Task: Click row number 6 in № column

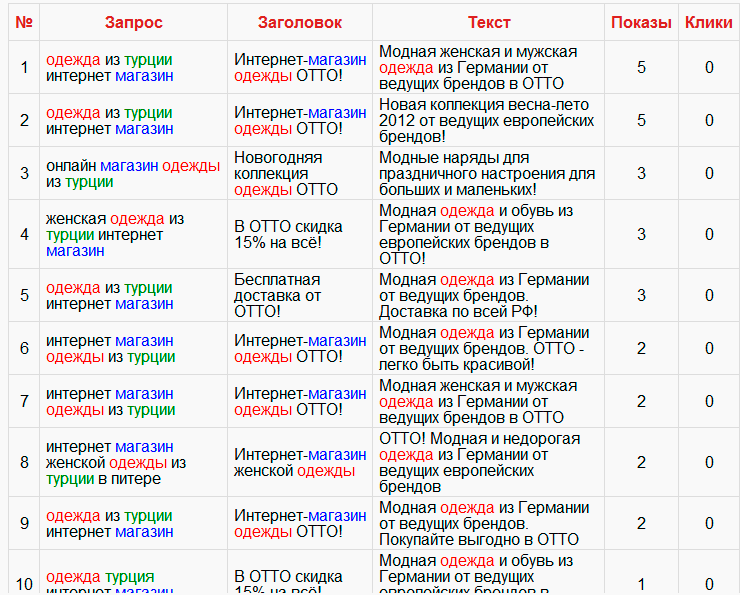Action: [24, 348]
